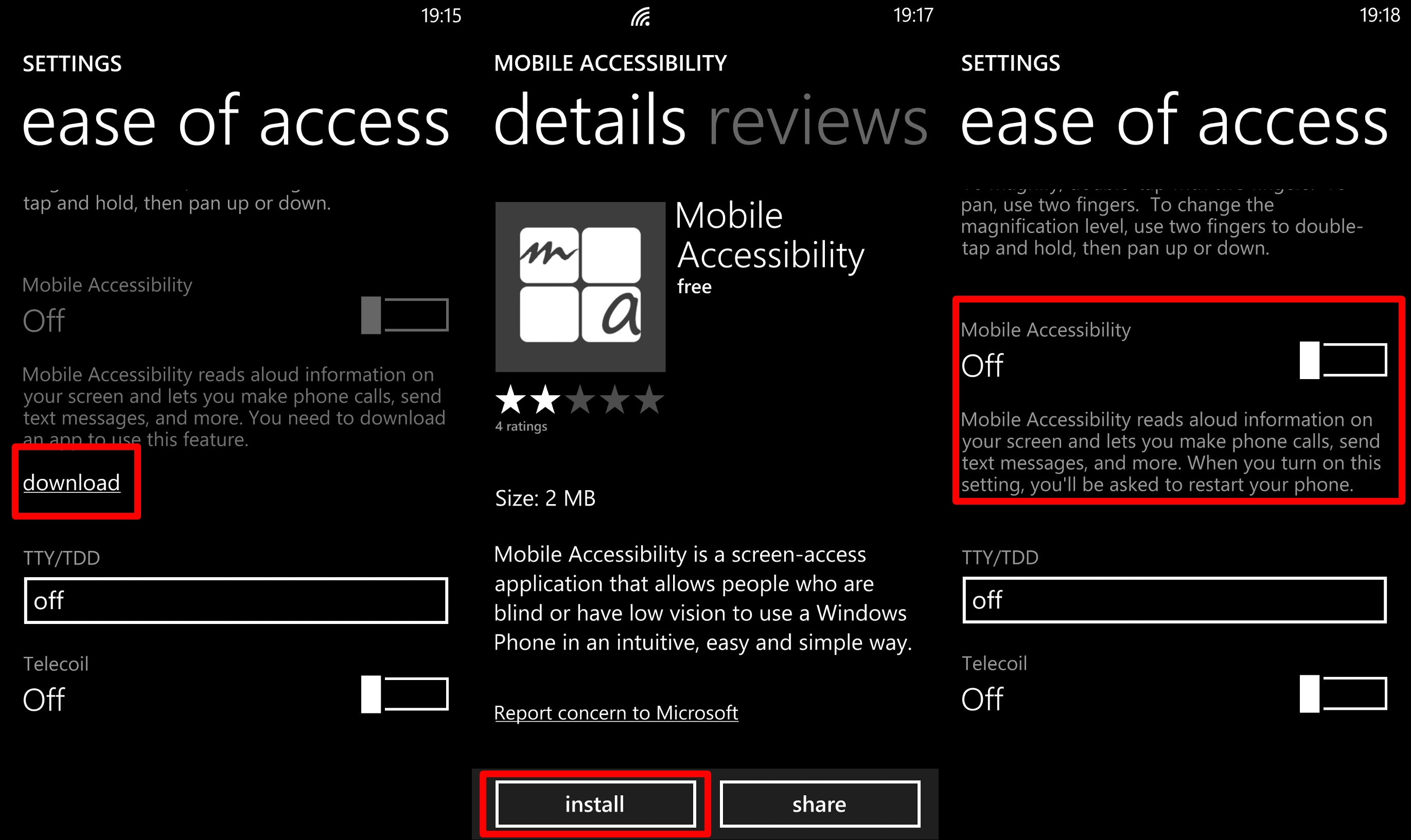
Task: Tap the Wi-Fi signal status icon
Action: (641, 16)
